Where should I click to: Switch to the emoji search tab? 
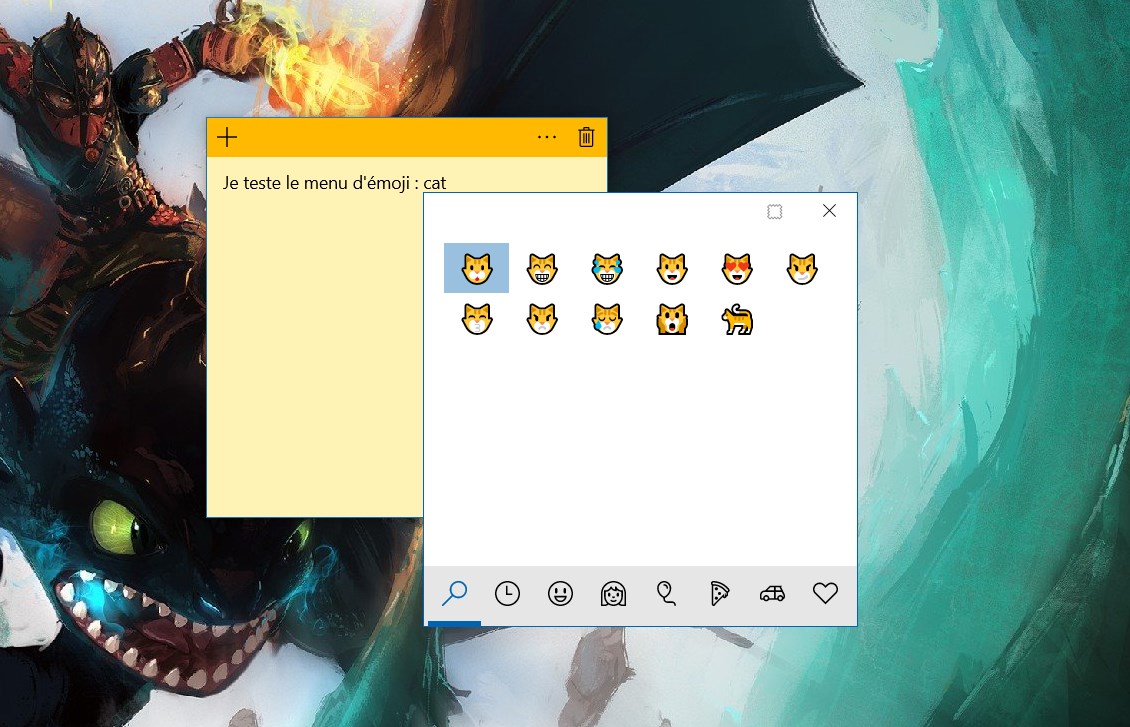coord(454,594)
